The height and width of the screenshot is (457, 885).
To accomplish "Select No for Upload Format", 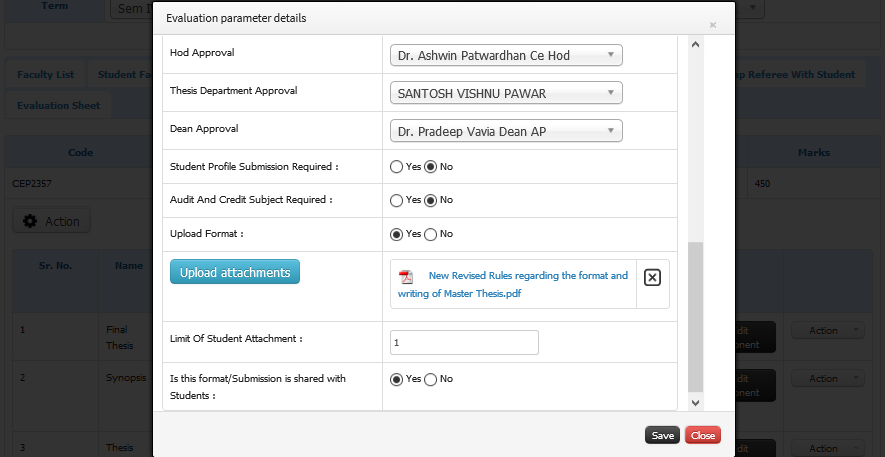I will (431, 234).
